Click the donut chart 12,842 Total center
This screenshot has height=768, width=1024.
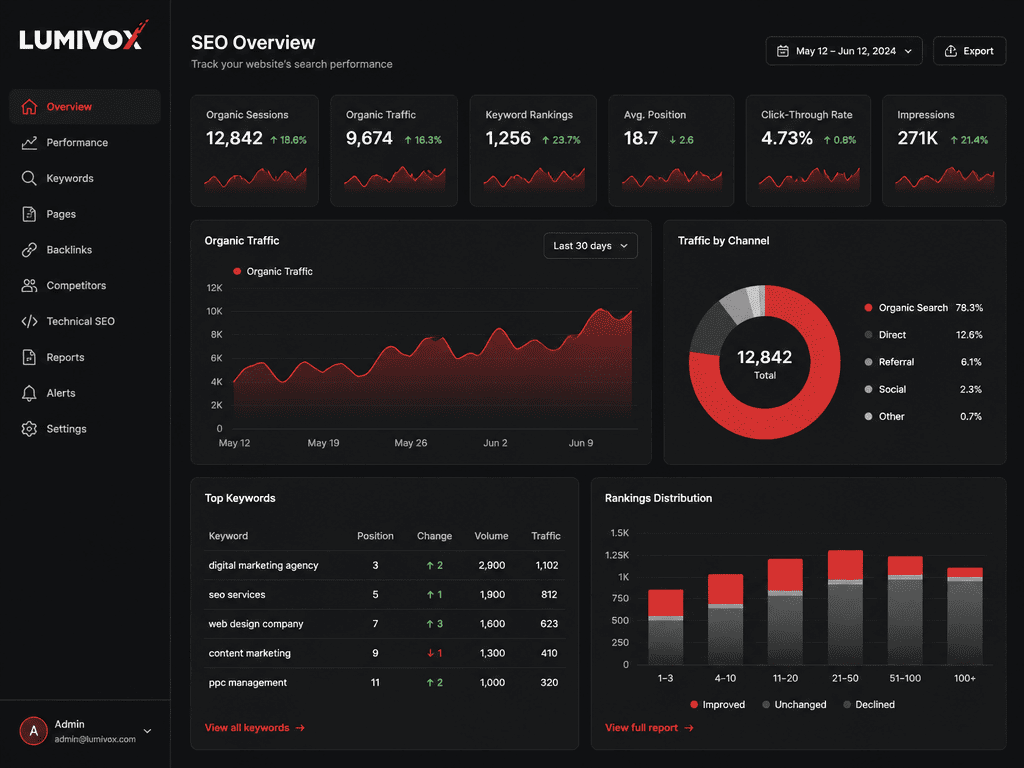[x=765, y=363]
